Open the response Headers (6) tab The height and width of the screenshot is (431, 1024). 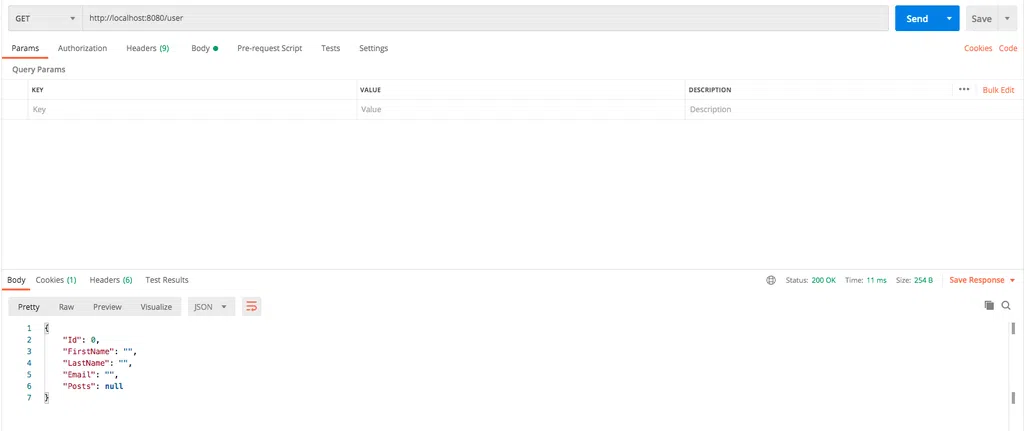[x=111, y=280]
